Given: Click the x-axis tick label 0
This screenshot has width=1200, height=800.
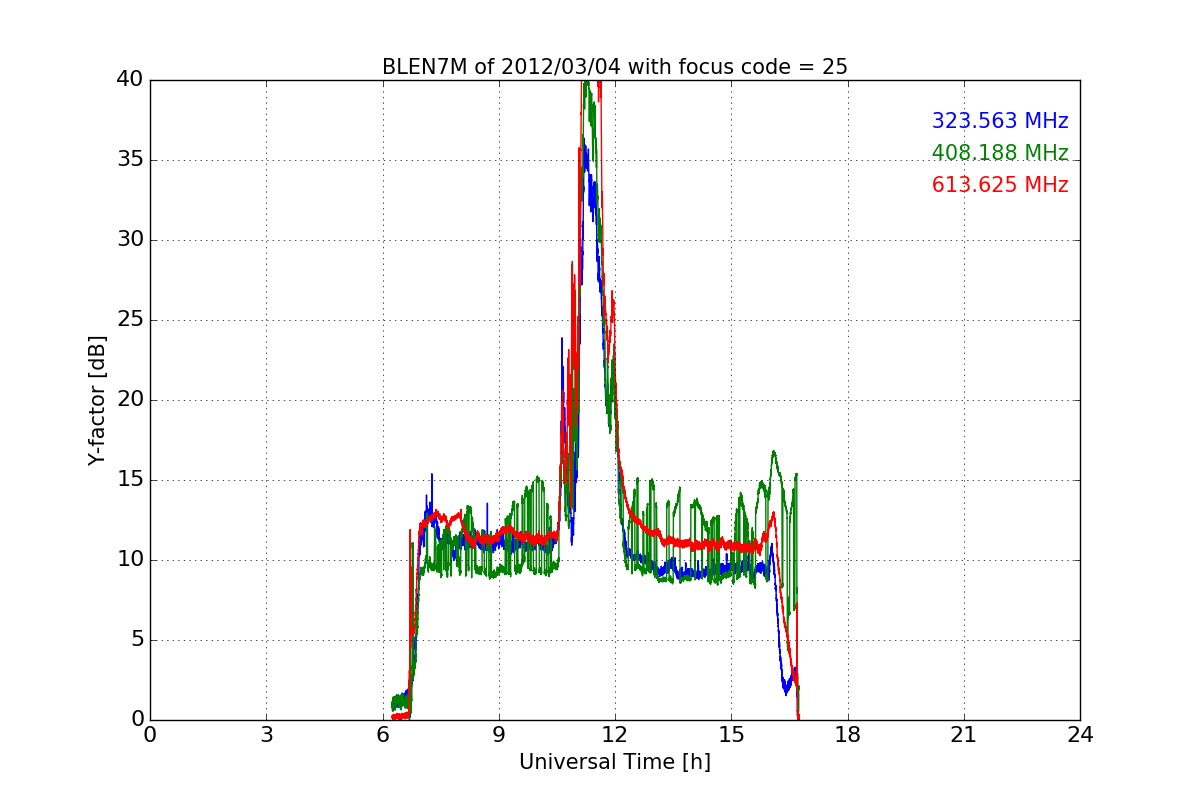Looking at the screenshot, I should 150,734.
